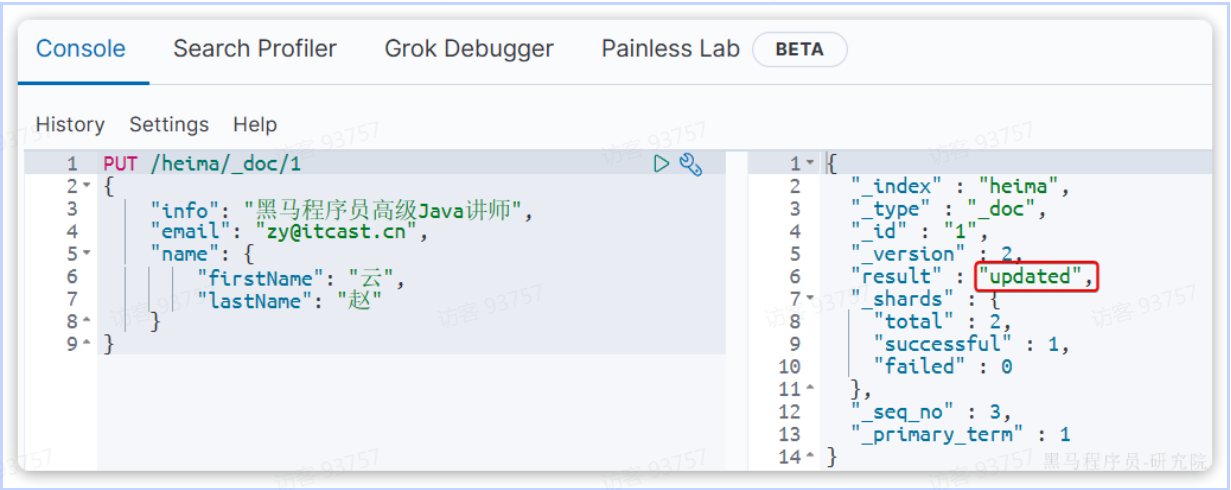This screenshot has height=490, width=1231.
Task: Open the Search Profiler tab
Action: coord(255,49)
